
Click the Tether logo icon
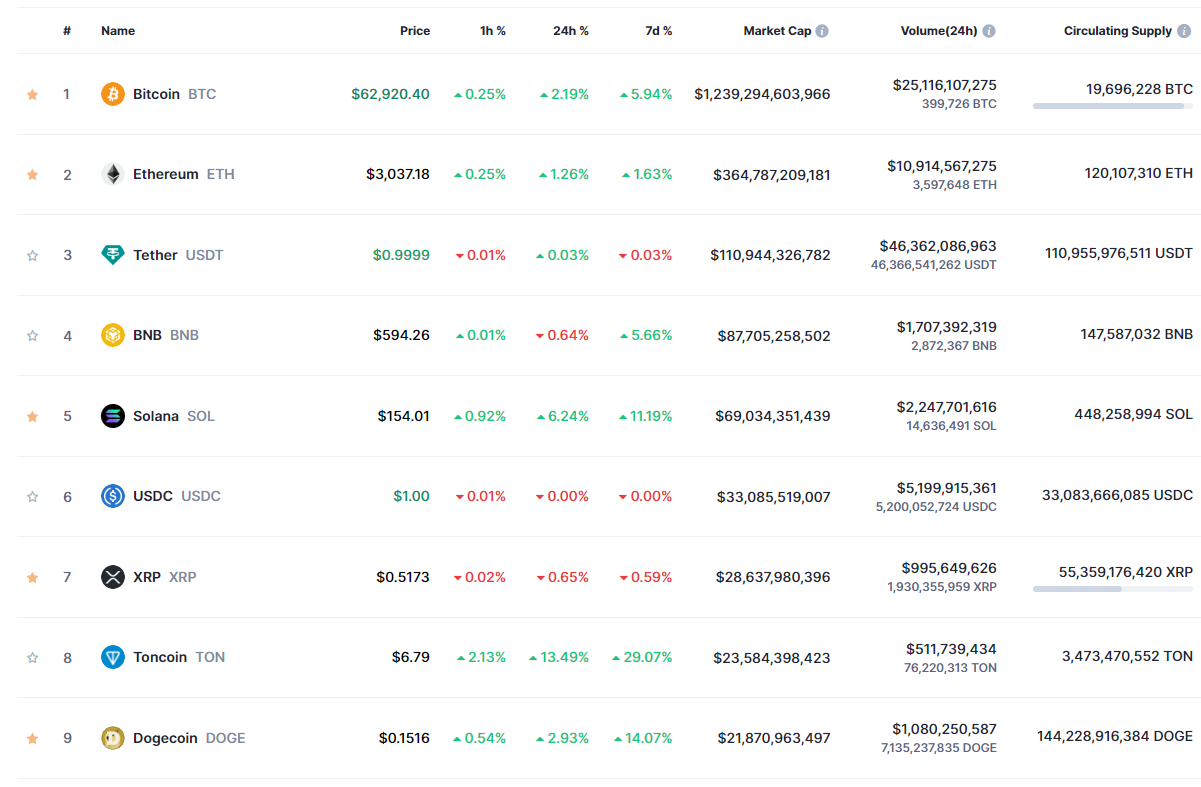[x=113, y=255]
